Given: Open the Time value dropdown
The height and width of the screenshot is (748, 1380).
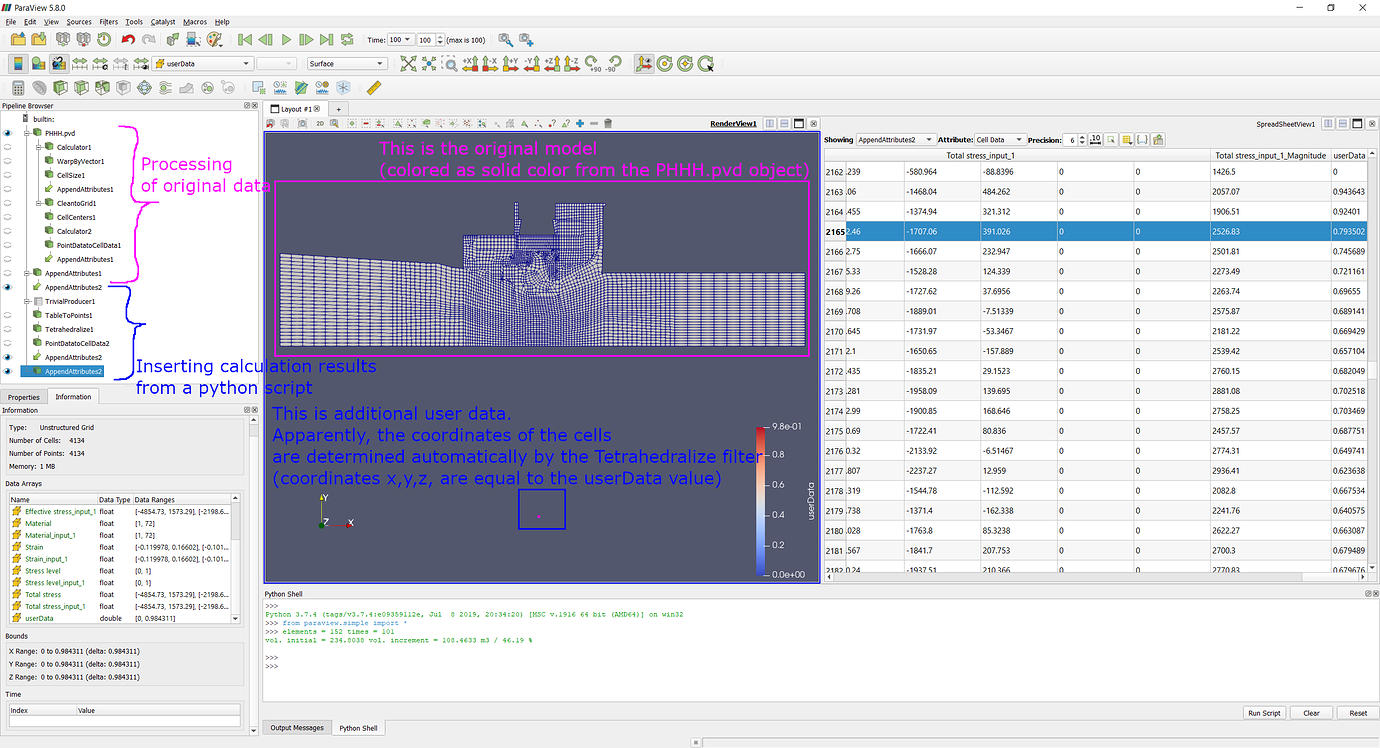Looking at the screenshot, I should [400, 39].
